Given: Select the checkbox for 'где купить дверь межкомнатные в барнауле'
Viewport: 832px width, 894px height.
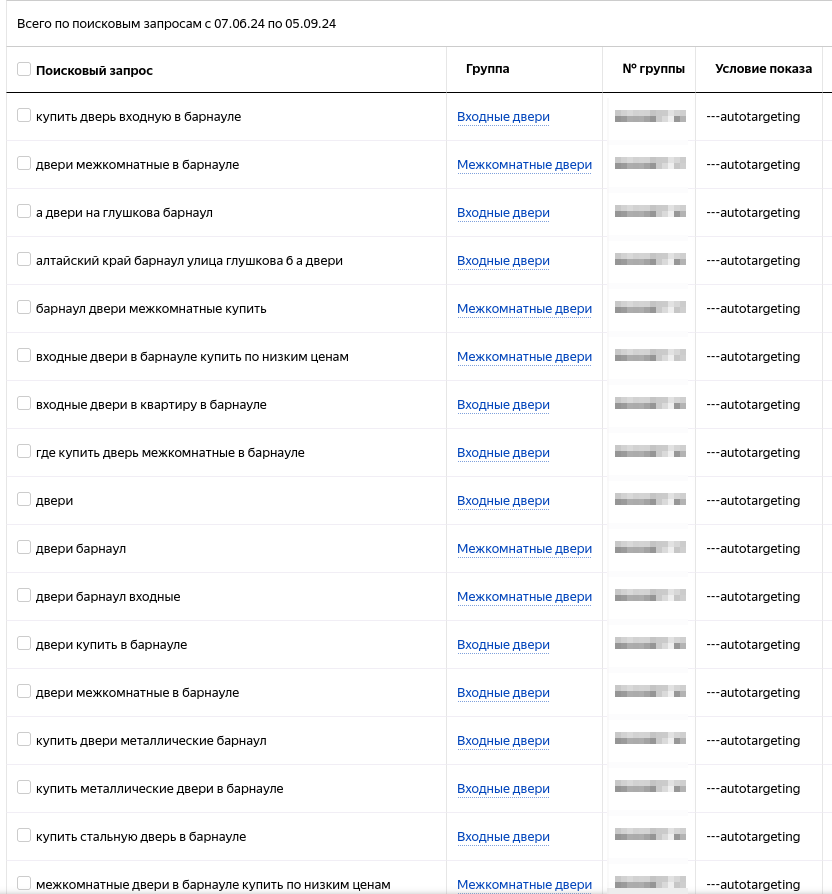Looking at the screenshot, I should 24,452.
